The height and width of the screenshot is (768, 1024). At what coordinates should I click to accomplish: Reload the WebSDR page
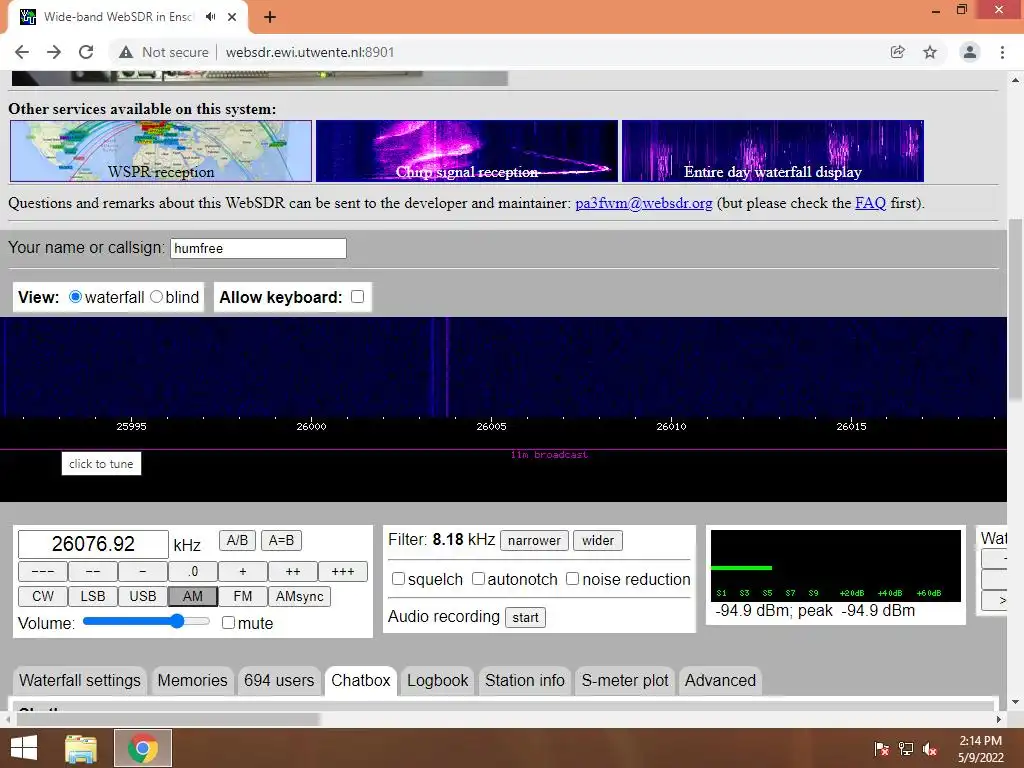(86, 52)
